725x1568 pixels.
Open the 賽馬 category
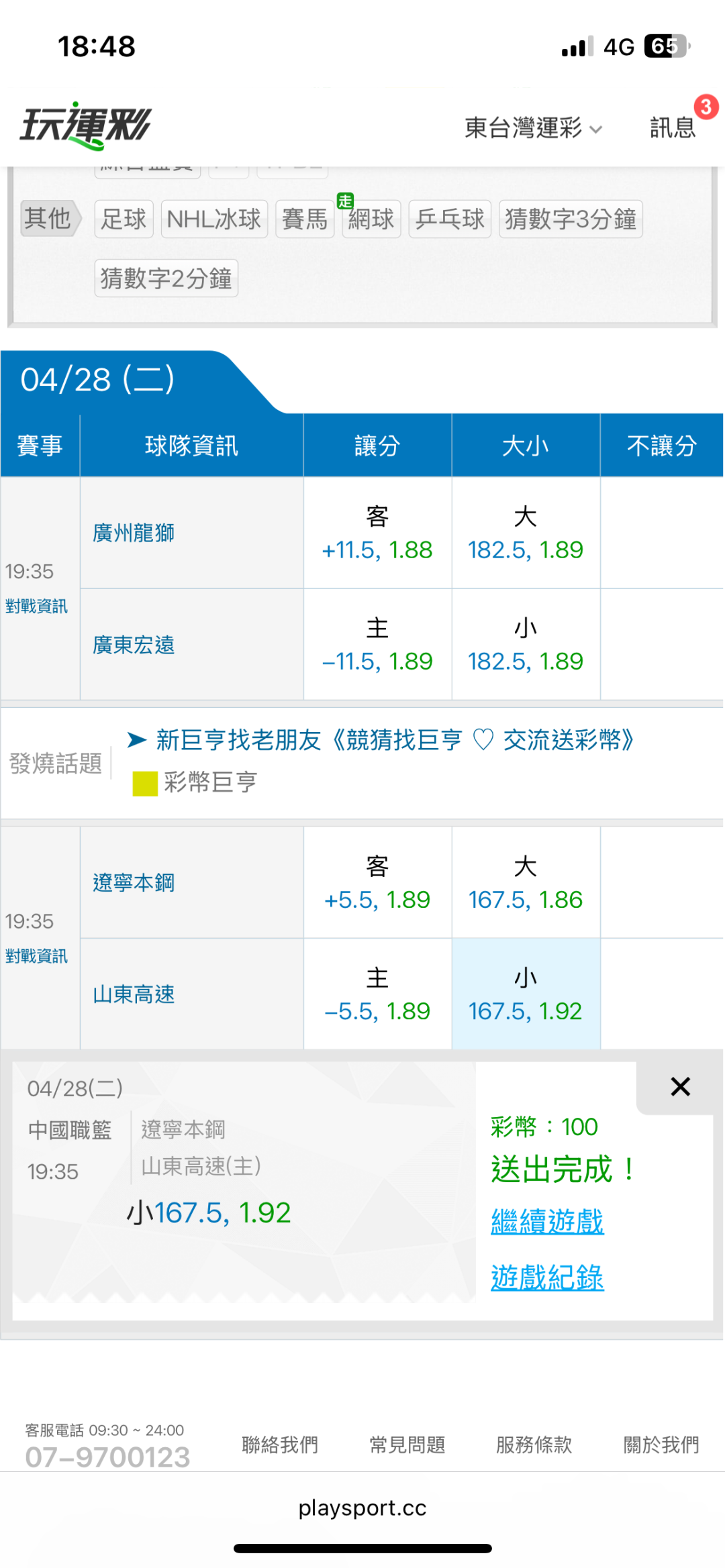click(305, 219)
